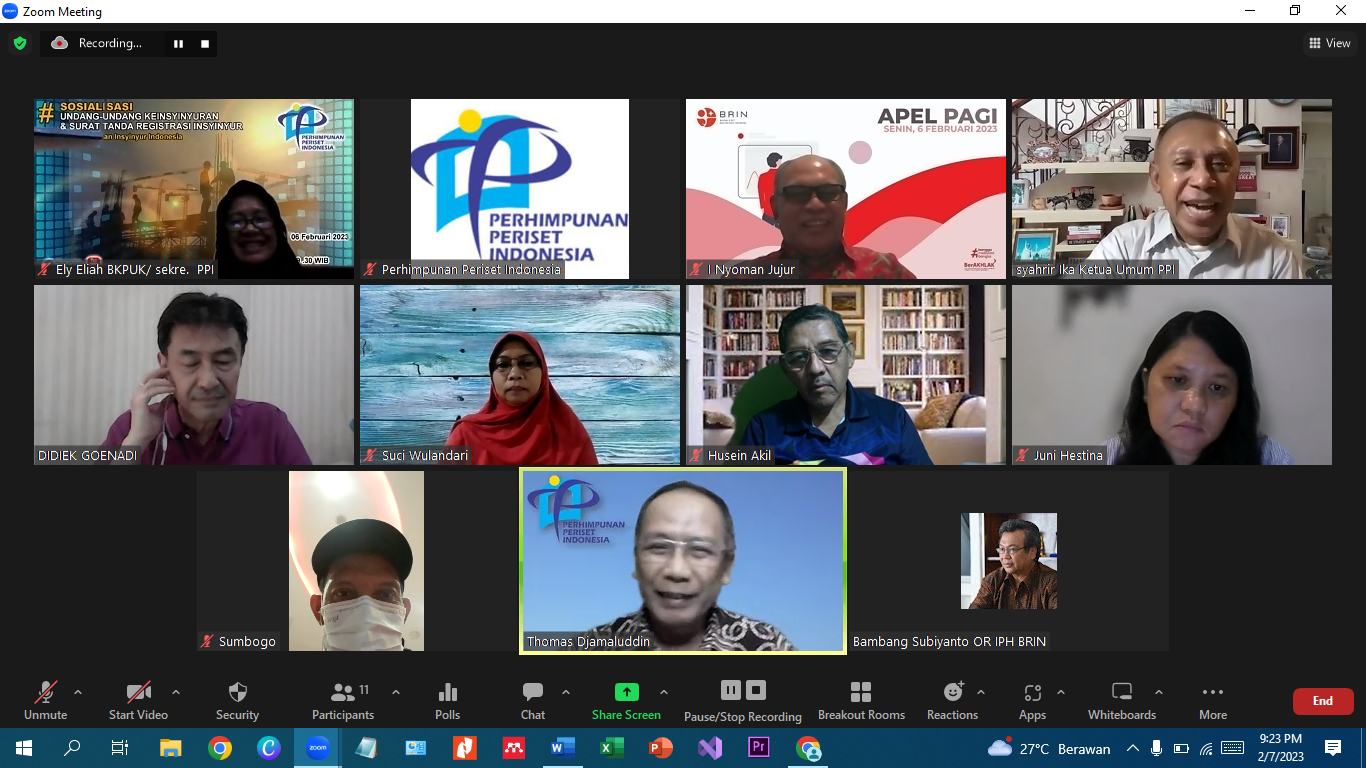Expand the arrow next to Chat

point(566,692)
